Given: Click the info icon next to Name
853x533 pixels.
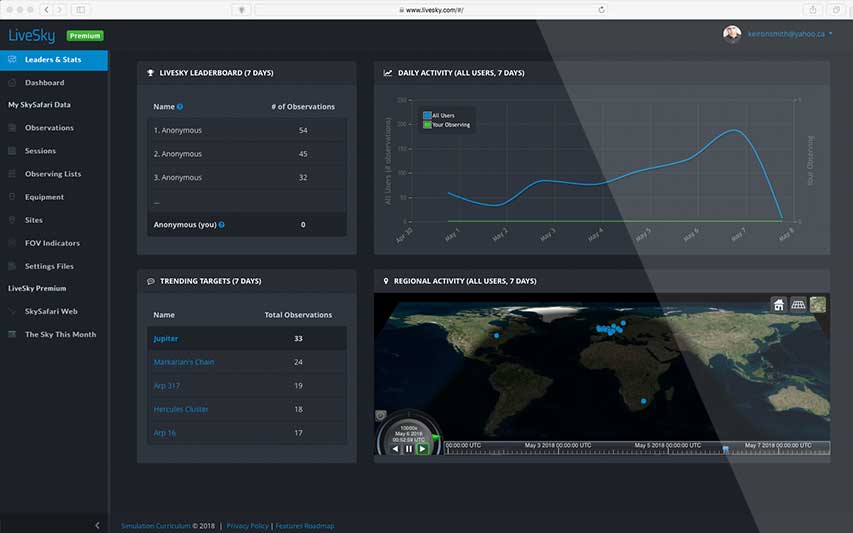Looking at the screenshot, I should [180, 107].
